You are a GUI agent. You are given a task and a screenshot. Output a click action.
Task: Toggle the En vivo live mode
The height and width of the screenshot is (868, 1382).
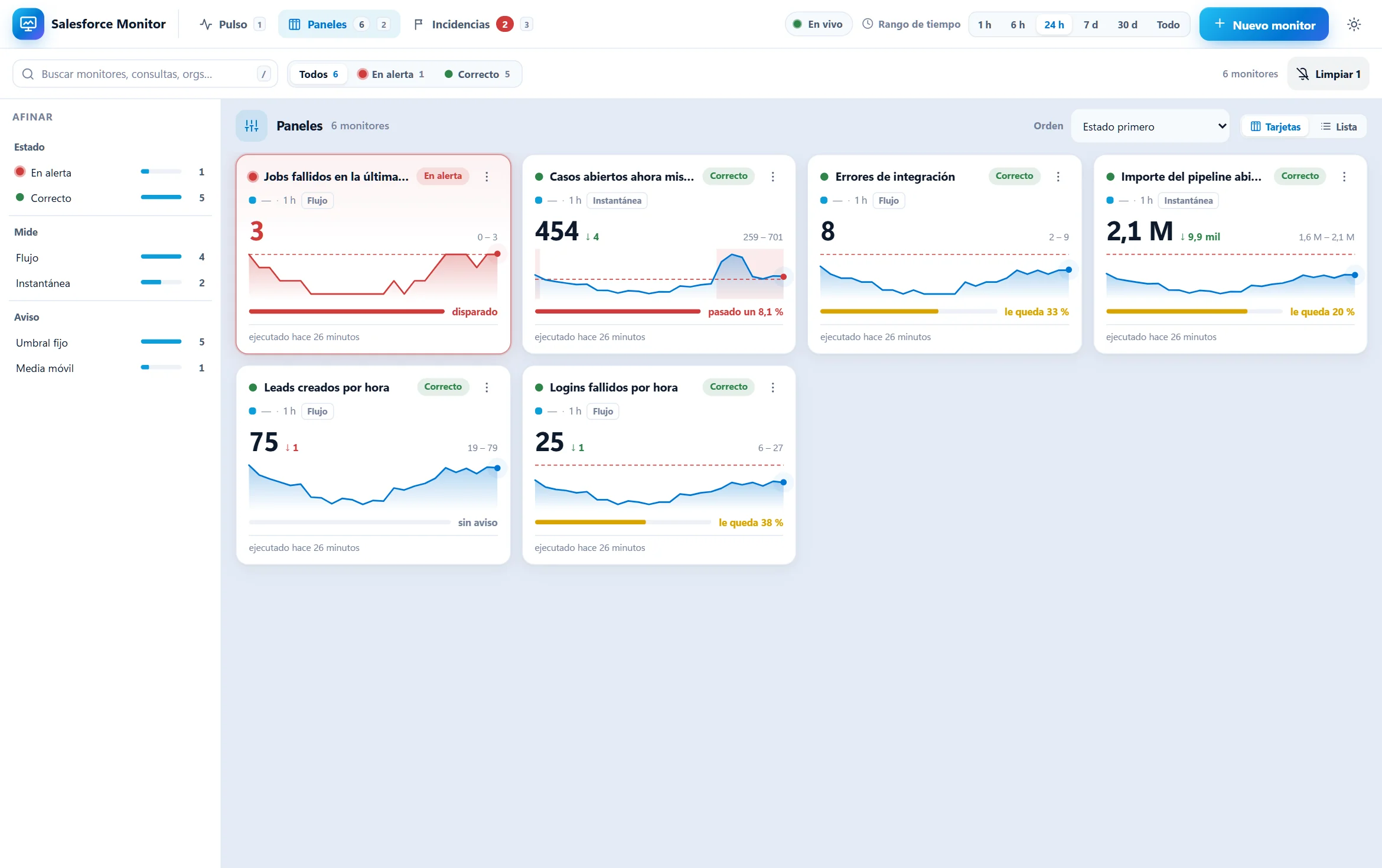[x=819, y=24]
